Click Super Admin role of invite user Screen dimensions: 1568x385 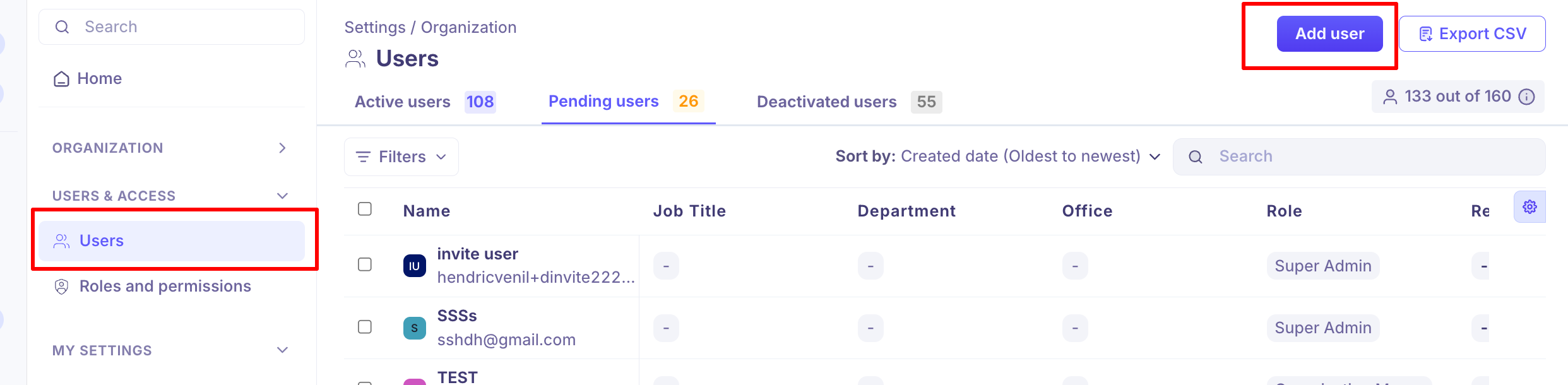click(1323, 266)
